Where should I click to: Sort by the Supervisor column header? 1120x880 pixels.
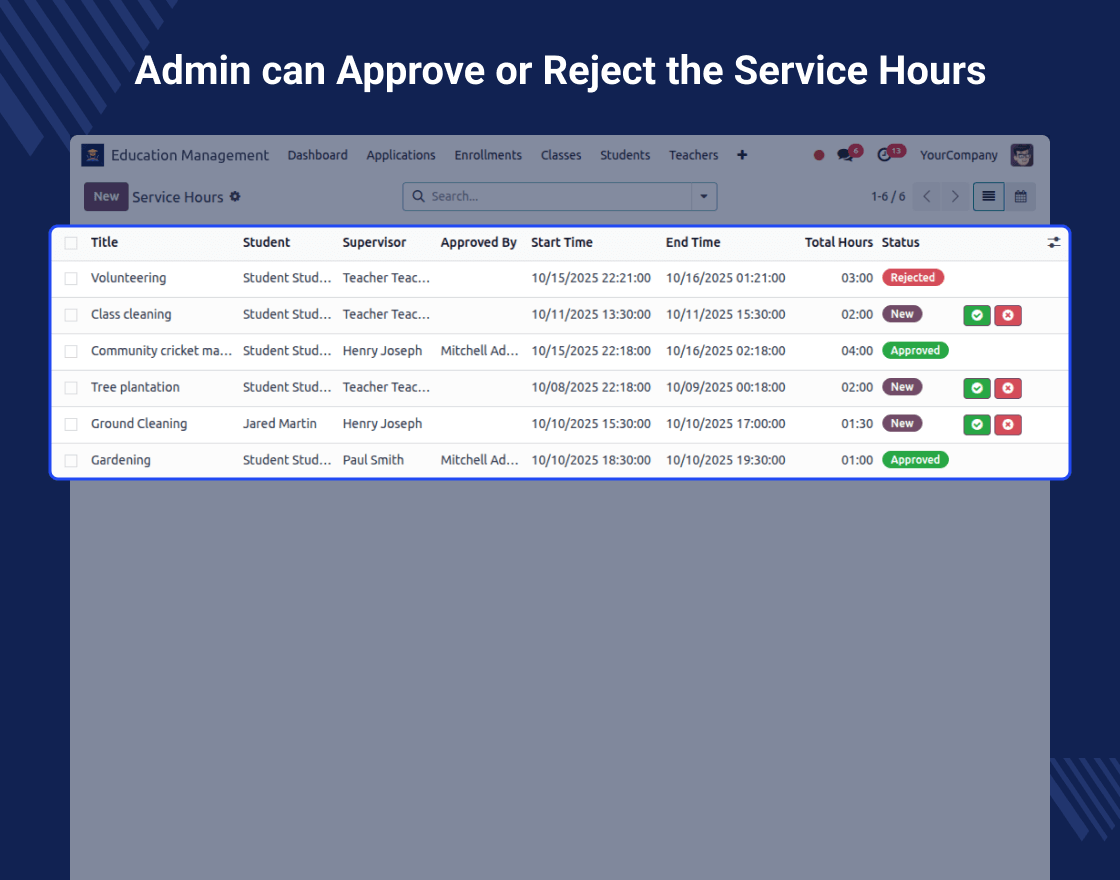pyautogui.click(x=374, y=242)
